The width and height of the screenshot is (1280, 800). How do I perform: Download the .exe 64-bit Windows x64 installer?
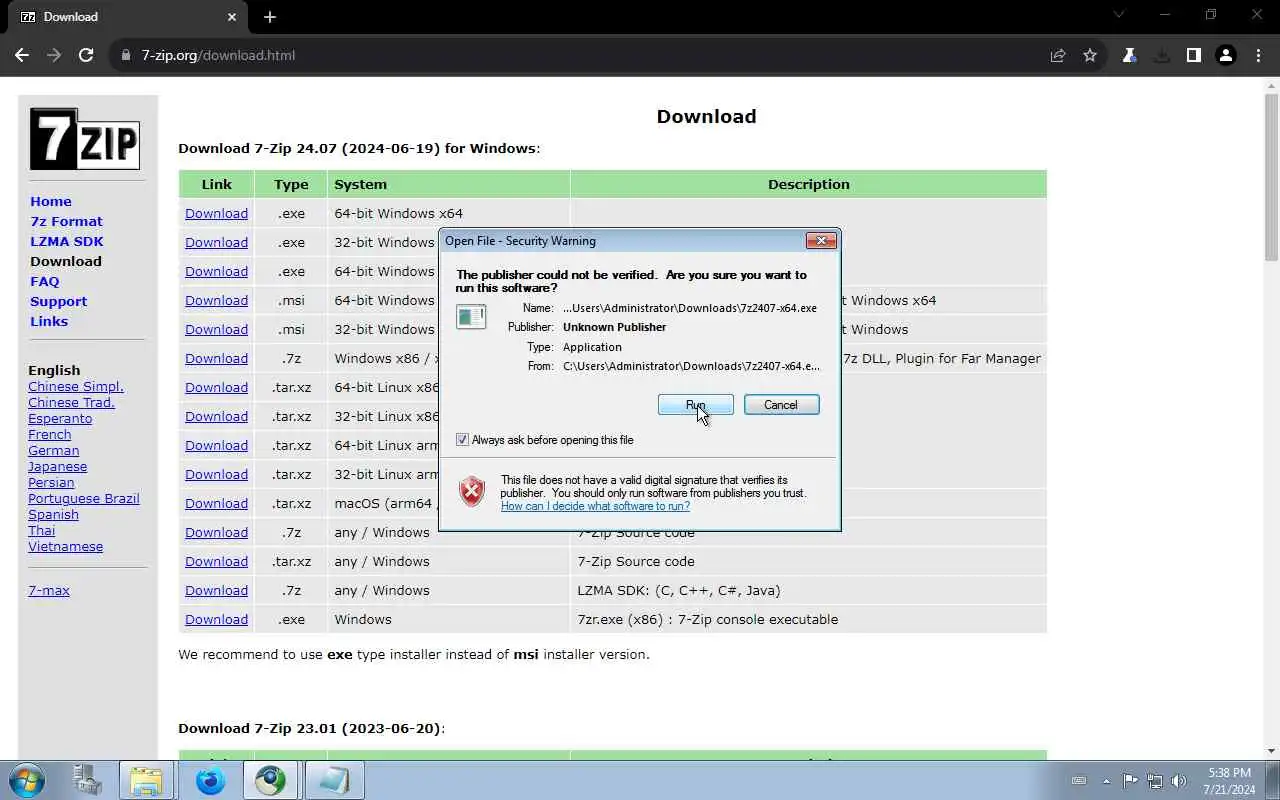216,213
